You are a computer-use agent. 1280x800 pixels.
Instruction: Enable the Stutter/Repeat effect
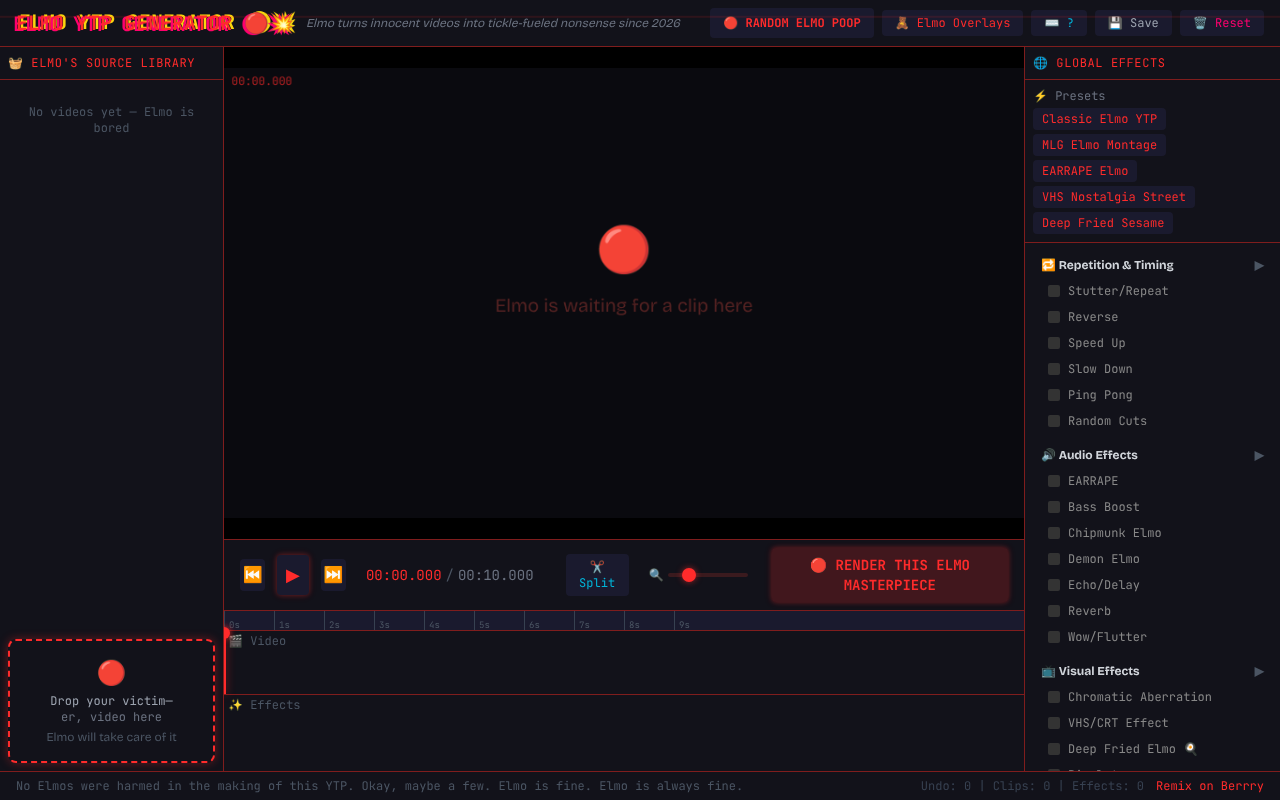tap(1054, 291)
